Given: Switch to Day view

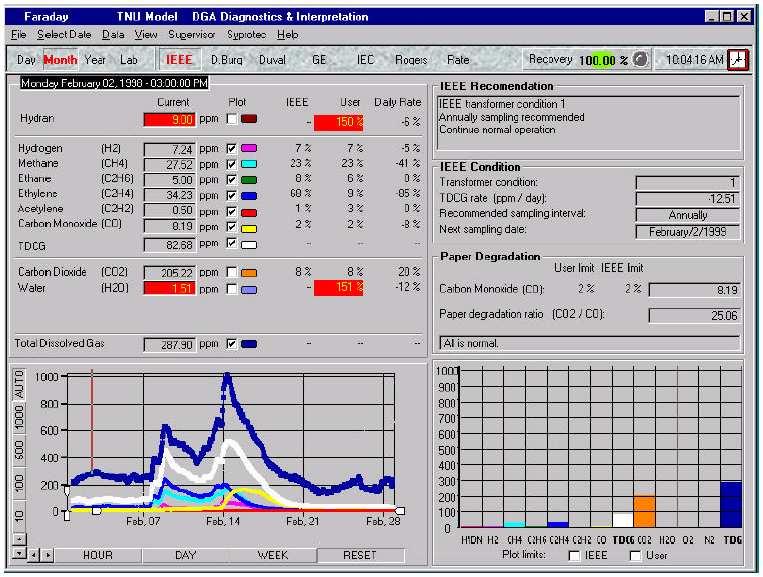Looking at the screenshot, I should coord(26,60).
